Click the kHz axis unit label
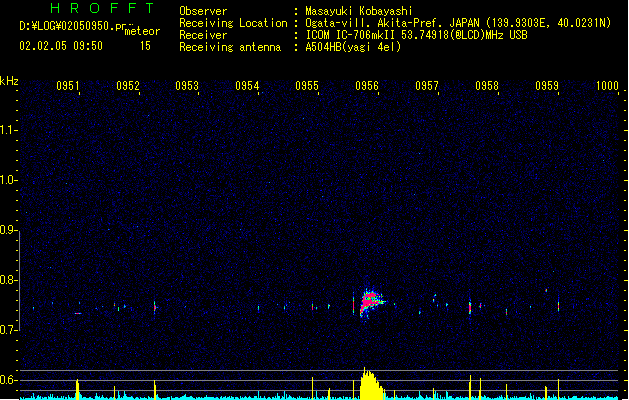Viewport: 629px width, 400px height. click(x=9, y=81)
